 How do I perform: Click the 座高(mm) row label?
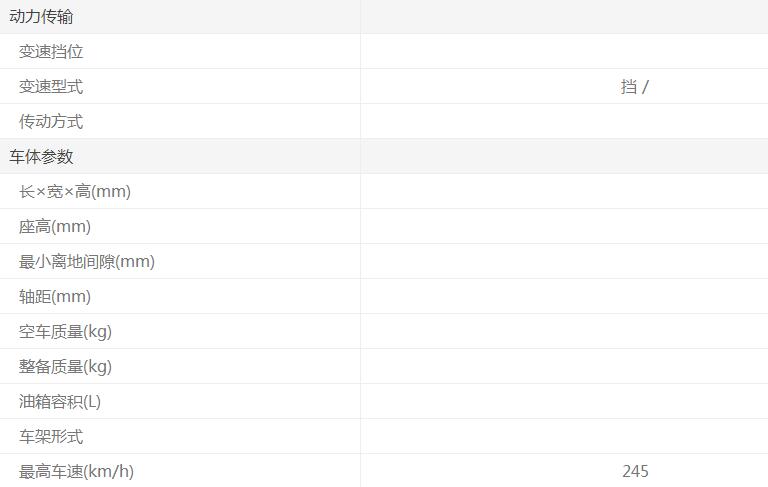coord(55,227)
